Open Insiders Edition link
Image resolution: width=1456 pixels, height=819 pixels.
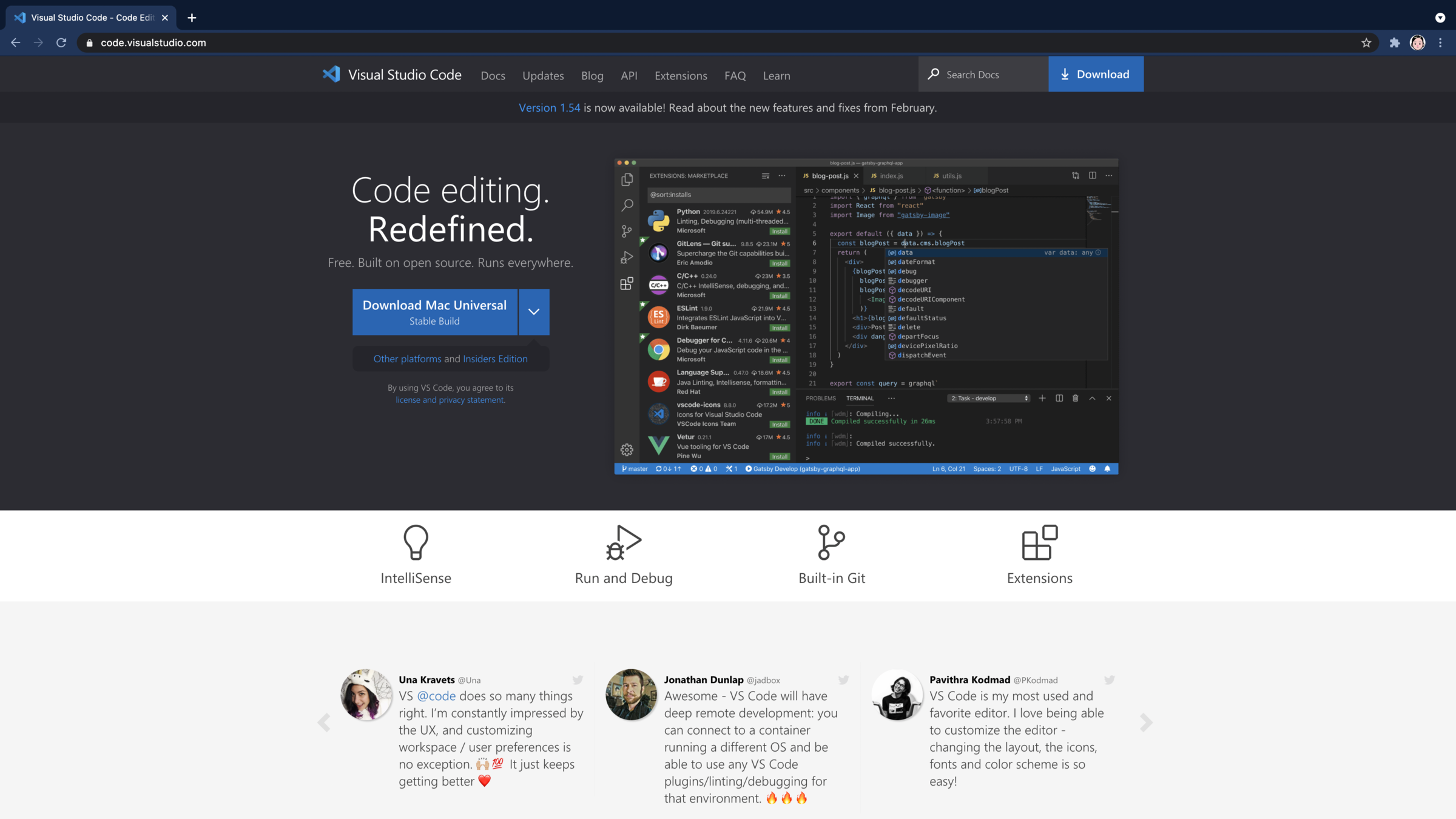click(x=495, y=359)
